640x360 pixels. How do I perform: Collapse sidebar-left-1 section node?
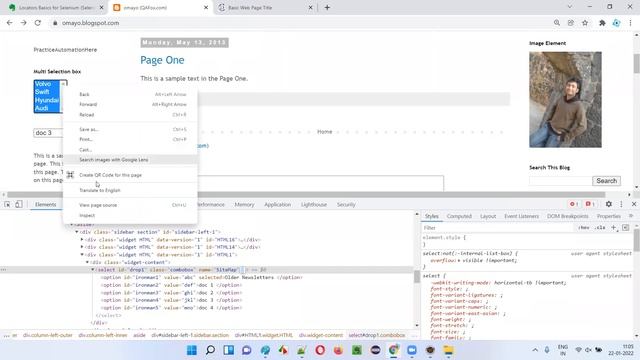(76, 232)
